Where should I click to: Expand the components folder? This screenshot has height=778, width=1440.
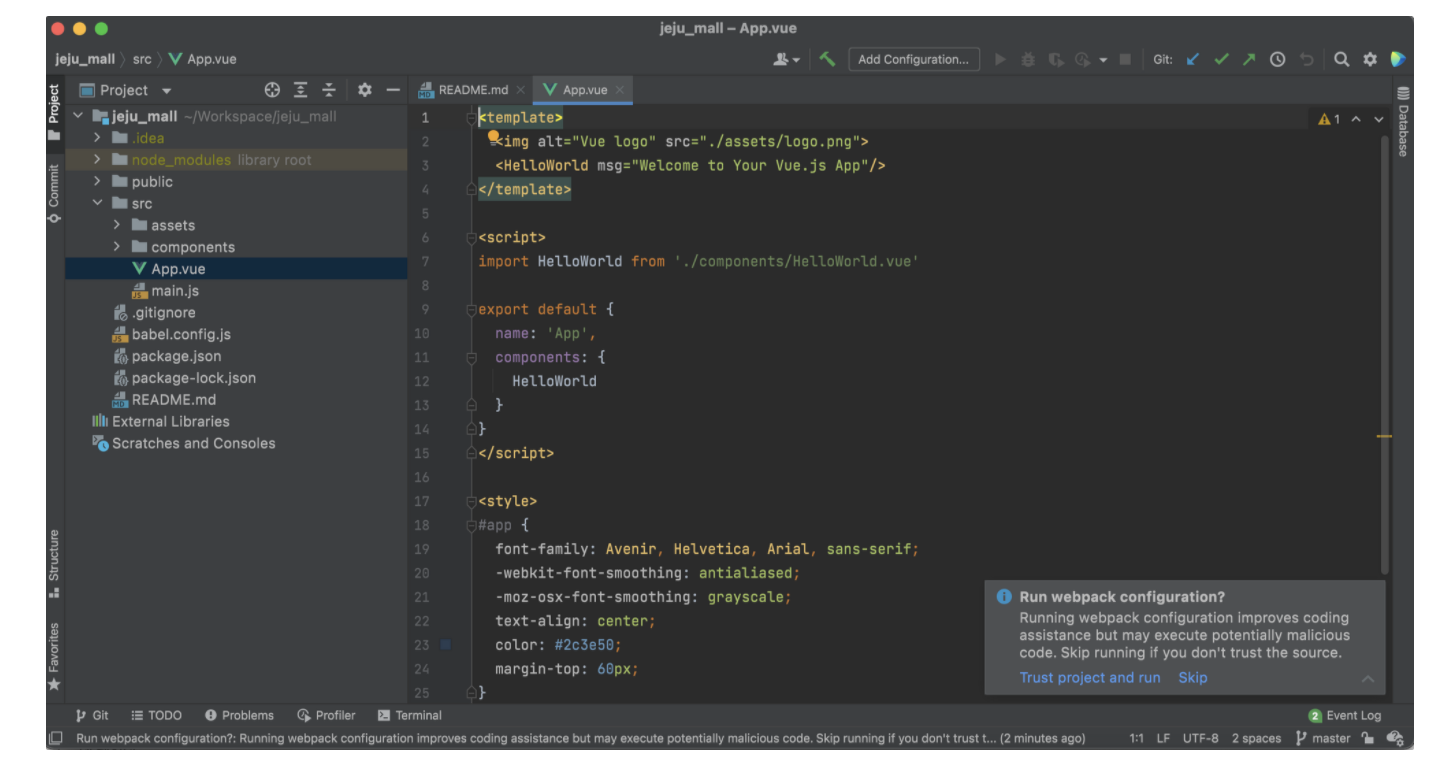tap(117, 247)
